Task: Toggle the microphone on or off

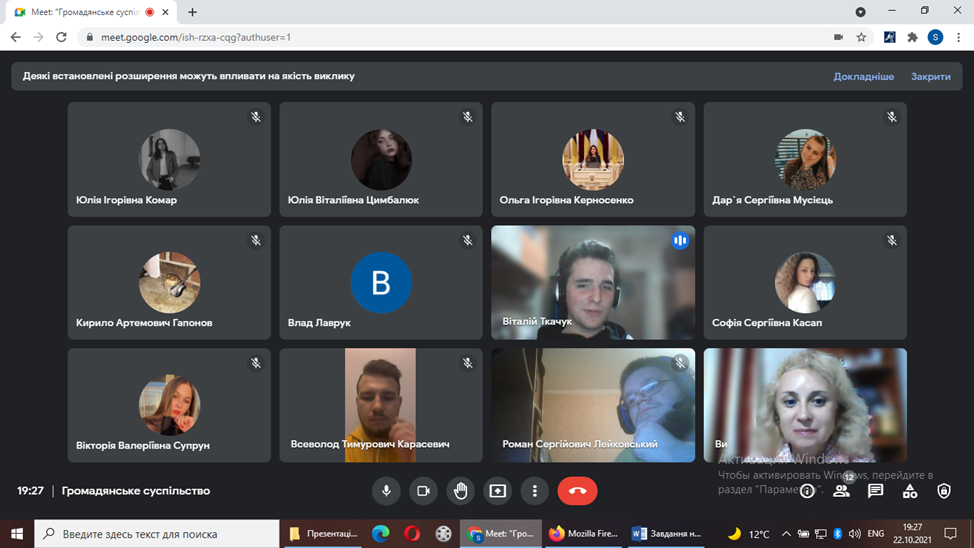Action: pos(386,491)
